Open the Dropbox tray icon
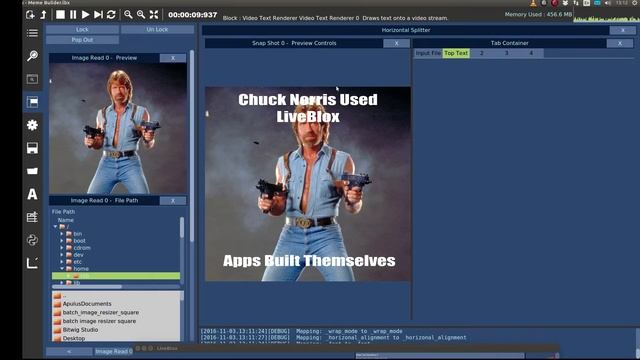Viewport: 640px width, 360px height. (x=565, y=3)
